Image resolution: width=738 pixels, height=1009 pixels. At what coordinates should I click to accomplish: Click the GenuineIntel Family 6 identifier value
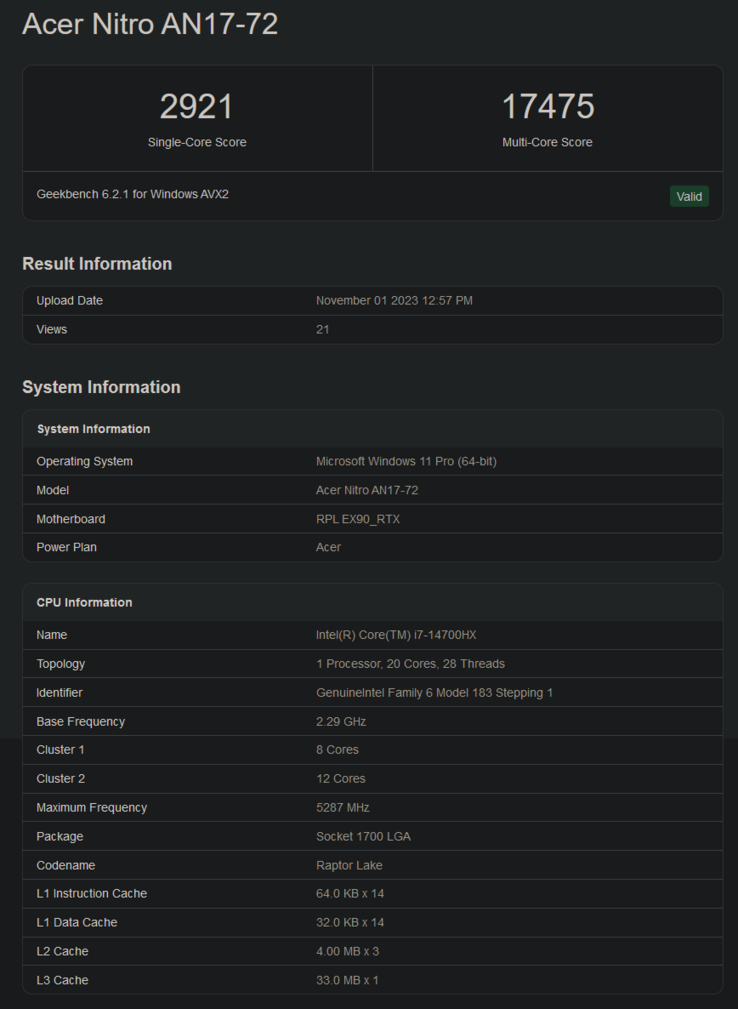click(434, 693)
